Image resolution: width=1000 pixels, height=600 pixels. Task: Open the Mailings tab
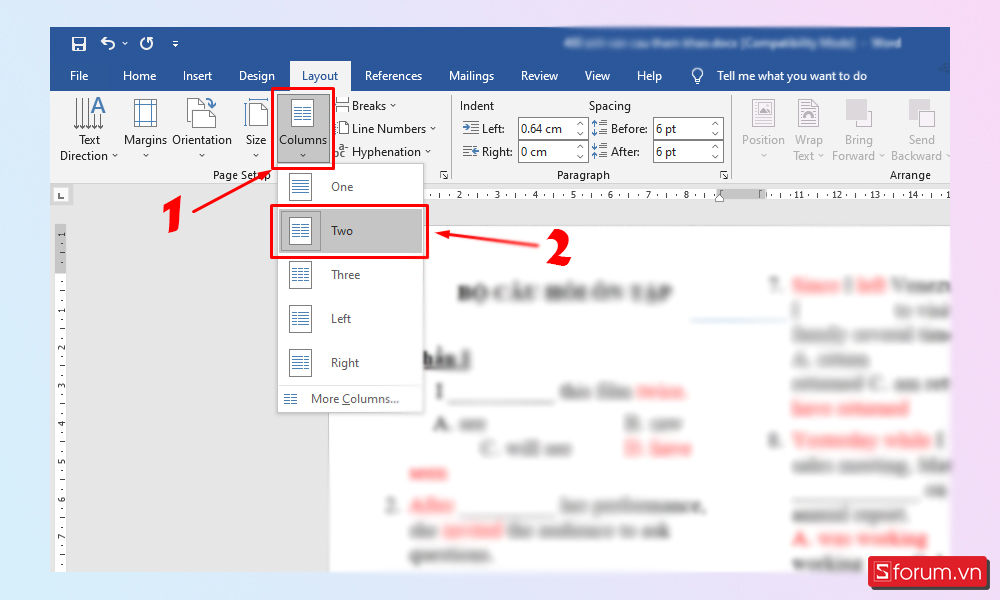pos(471,76)
